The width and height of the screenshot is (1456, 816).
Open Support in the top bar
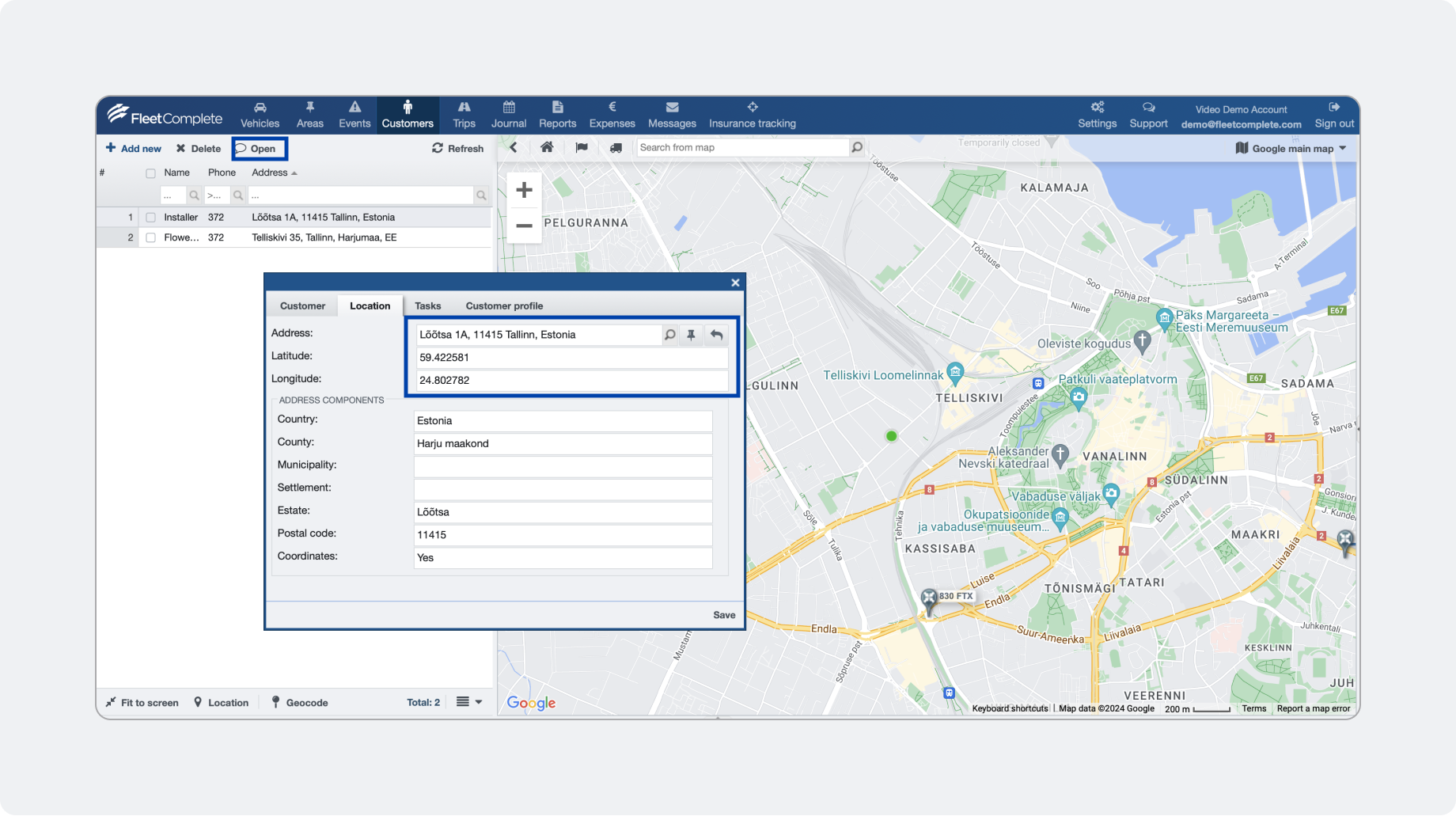pyautogui.click(x=1148, y=116)
